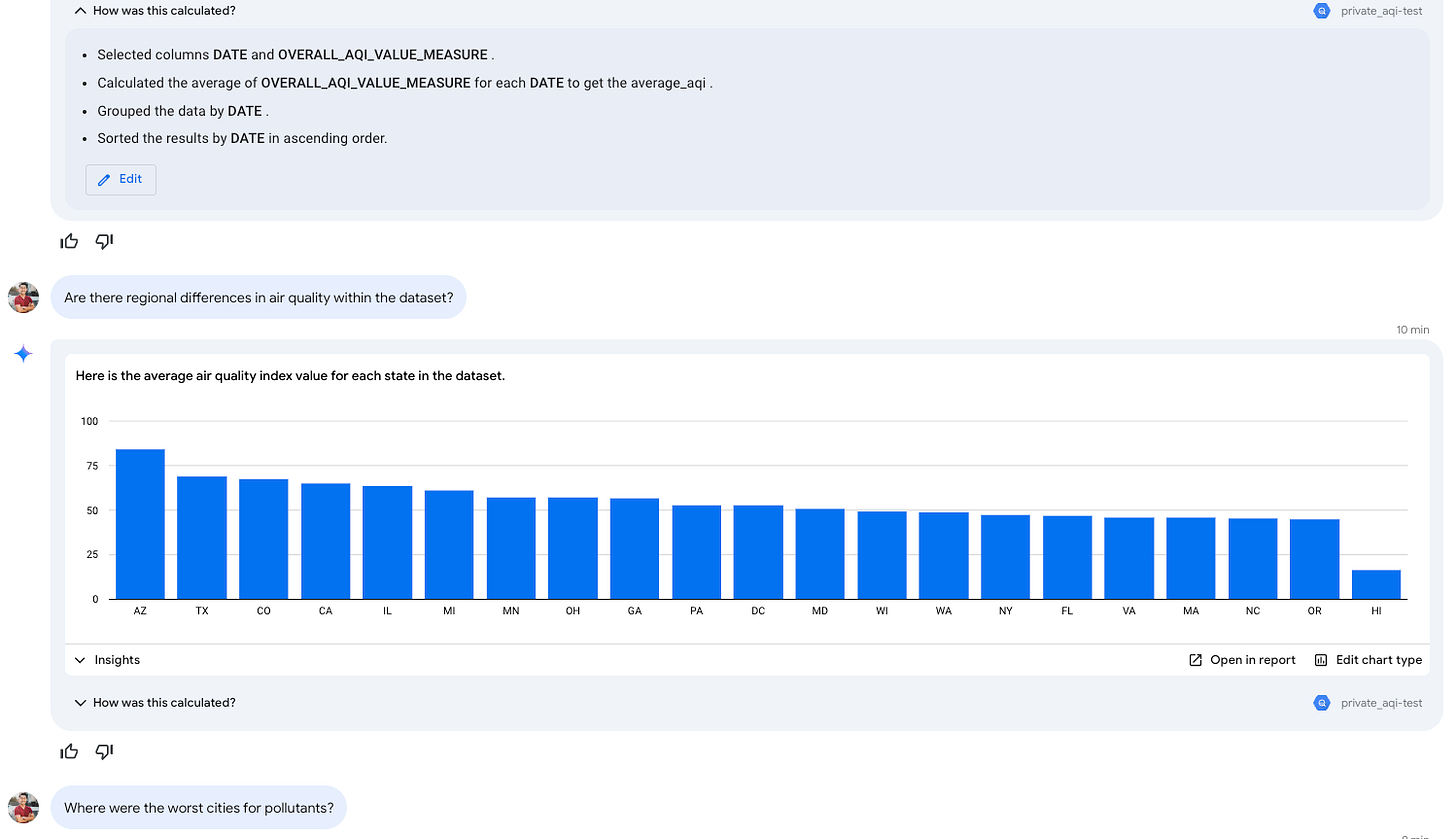This screenshot has width=1456, height=839.
Task: Click the "Selected columns DATE" bullet
Action: pos(296,55)
